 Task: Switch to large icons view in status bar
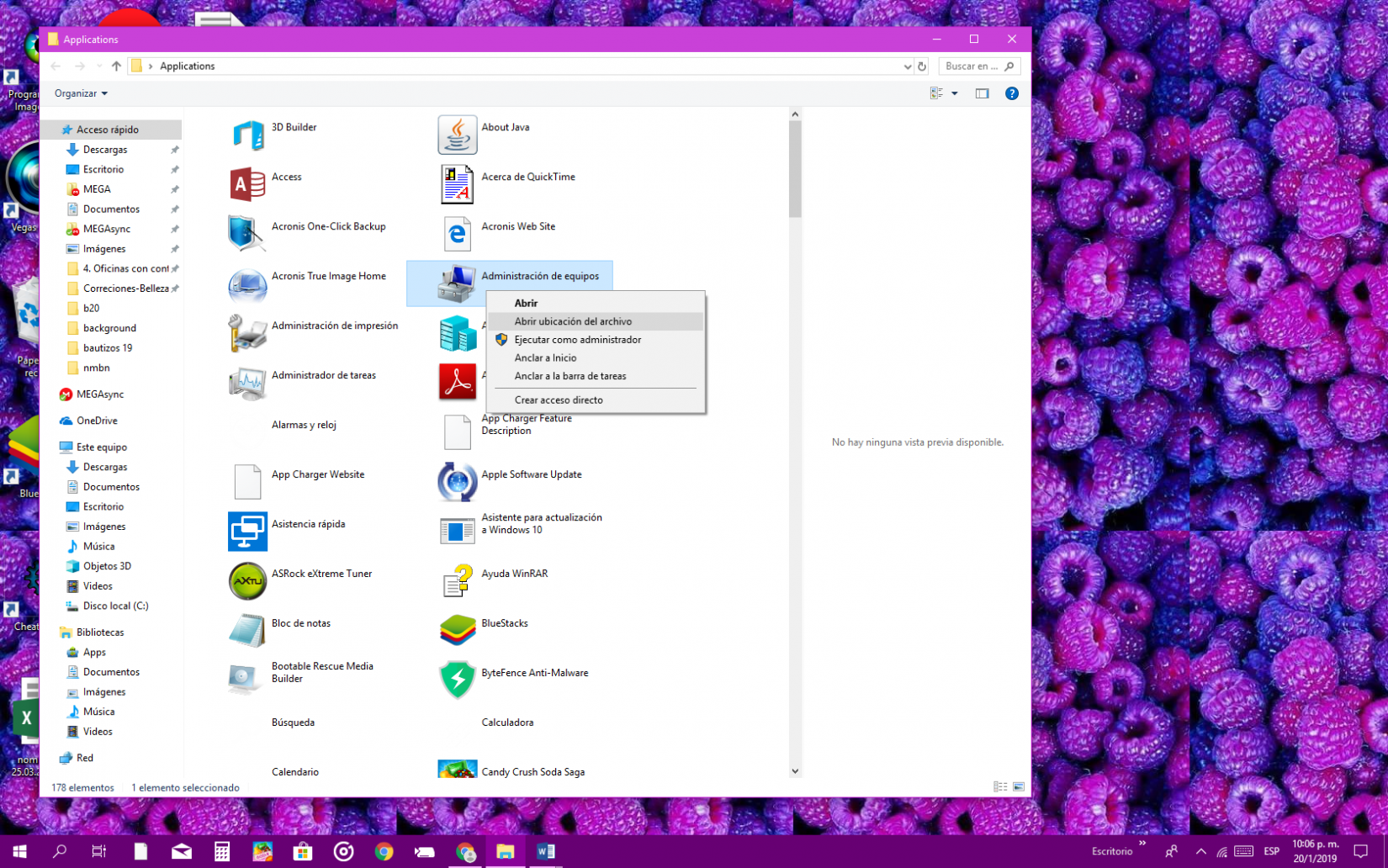click(1019, 787)
